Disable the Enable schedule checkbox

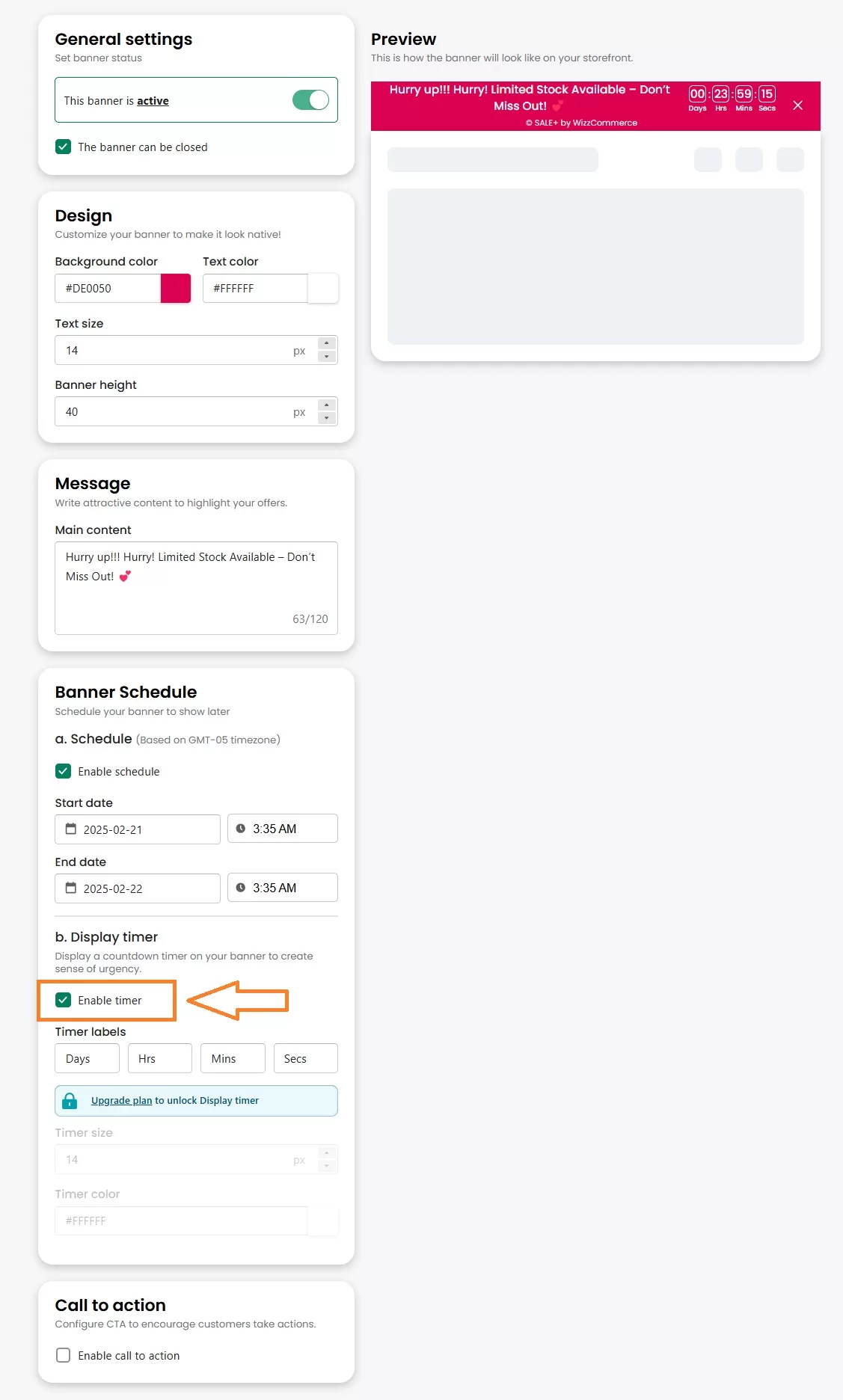pyautogui.click(x=64, y=771)
